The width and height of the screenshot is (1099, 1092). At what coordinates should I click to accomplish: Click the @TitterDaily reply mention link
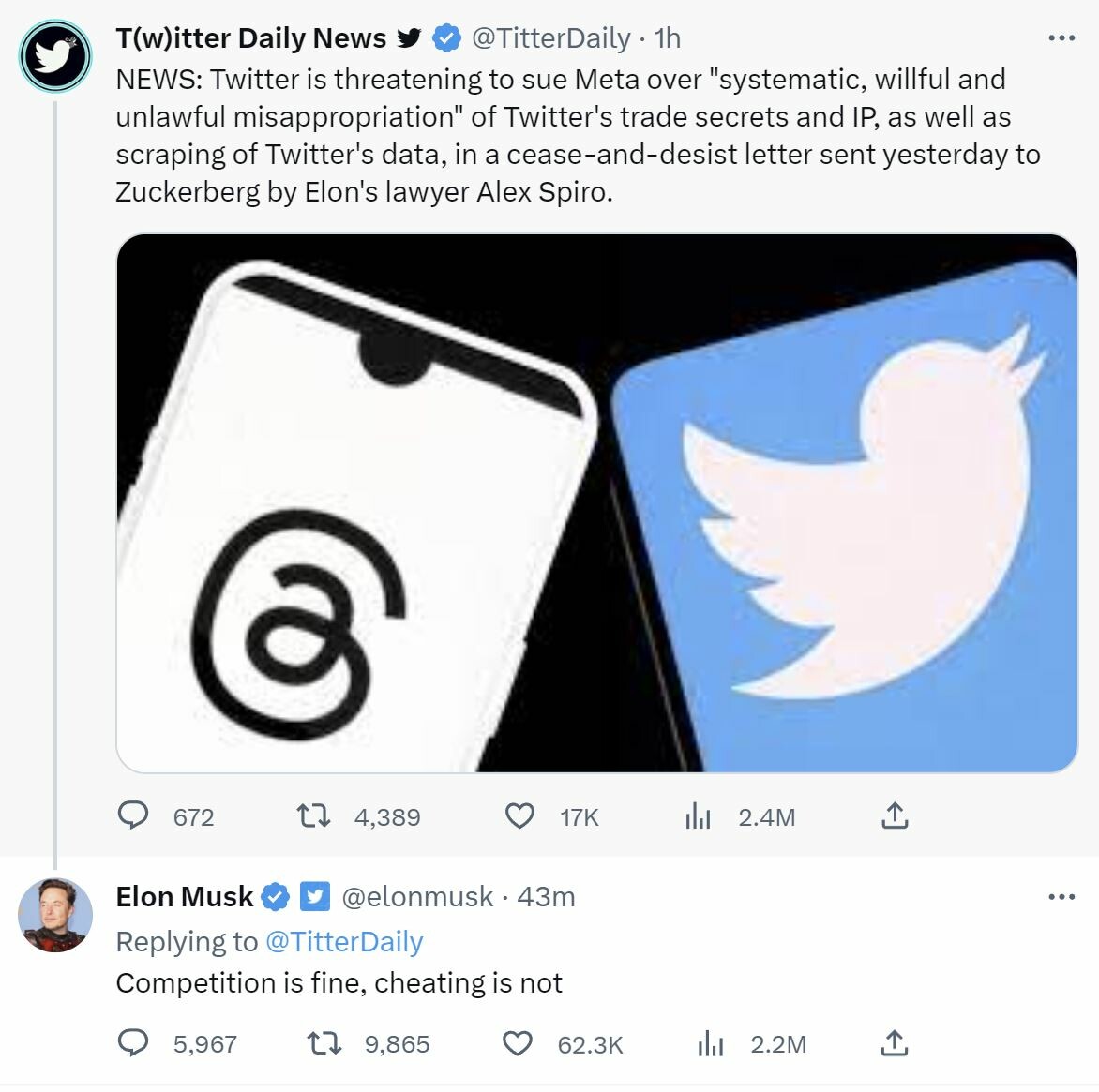click(x=343, y=941)
